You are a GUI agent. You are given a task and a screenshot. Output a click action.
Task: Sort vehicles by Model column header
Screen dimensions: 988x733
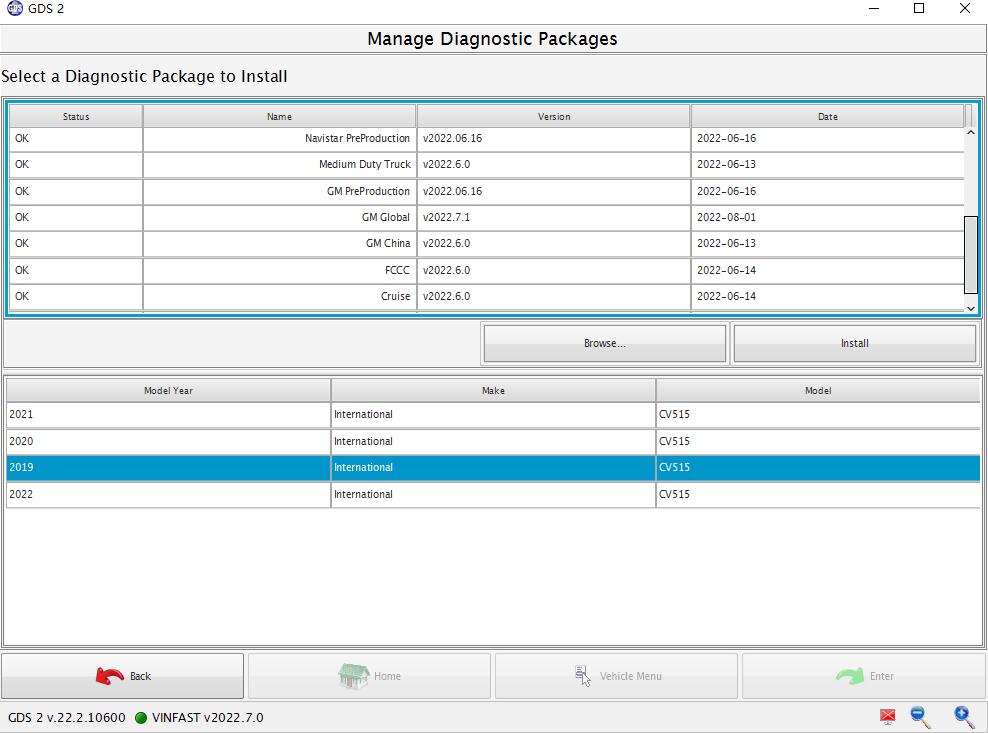tap(818, 391)
